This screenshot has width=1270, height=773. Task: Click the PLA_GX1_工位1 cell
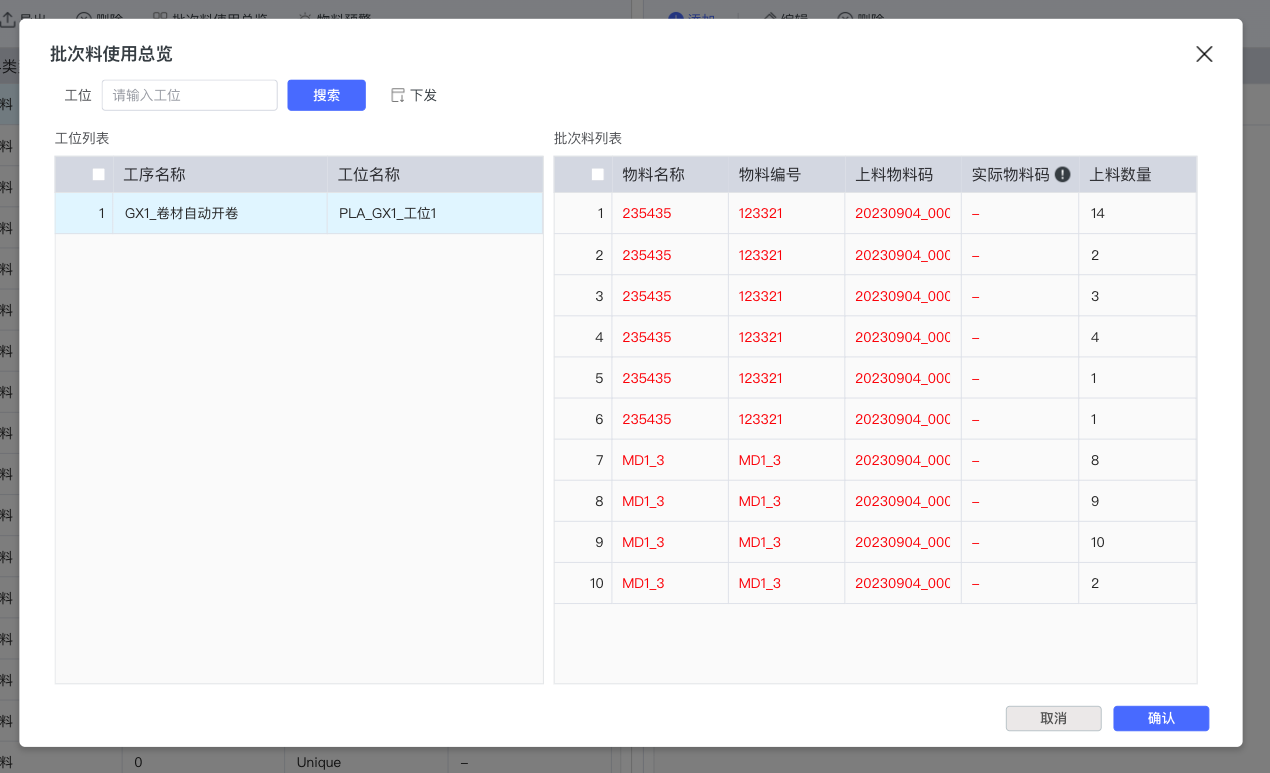pos(388,213)
